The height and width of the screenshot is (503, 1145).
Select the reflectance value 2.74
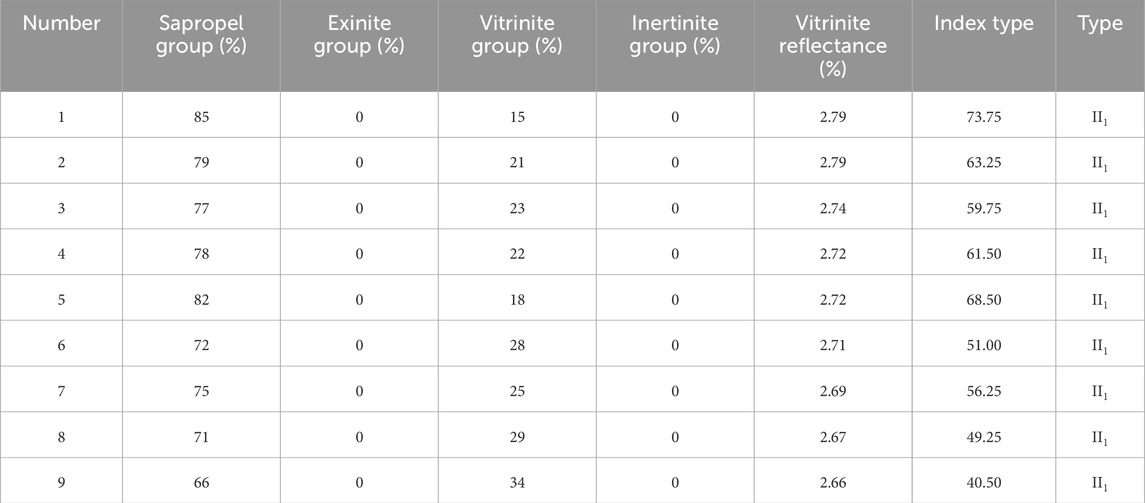pos(832,207)
